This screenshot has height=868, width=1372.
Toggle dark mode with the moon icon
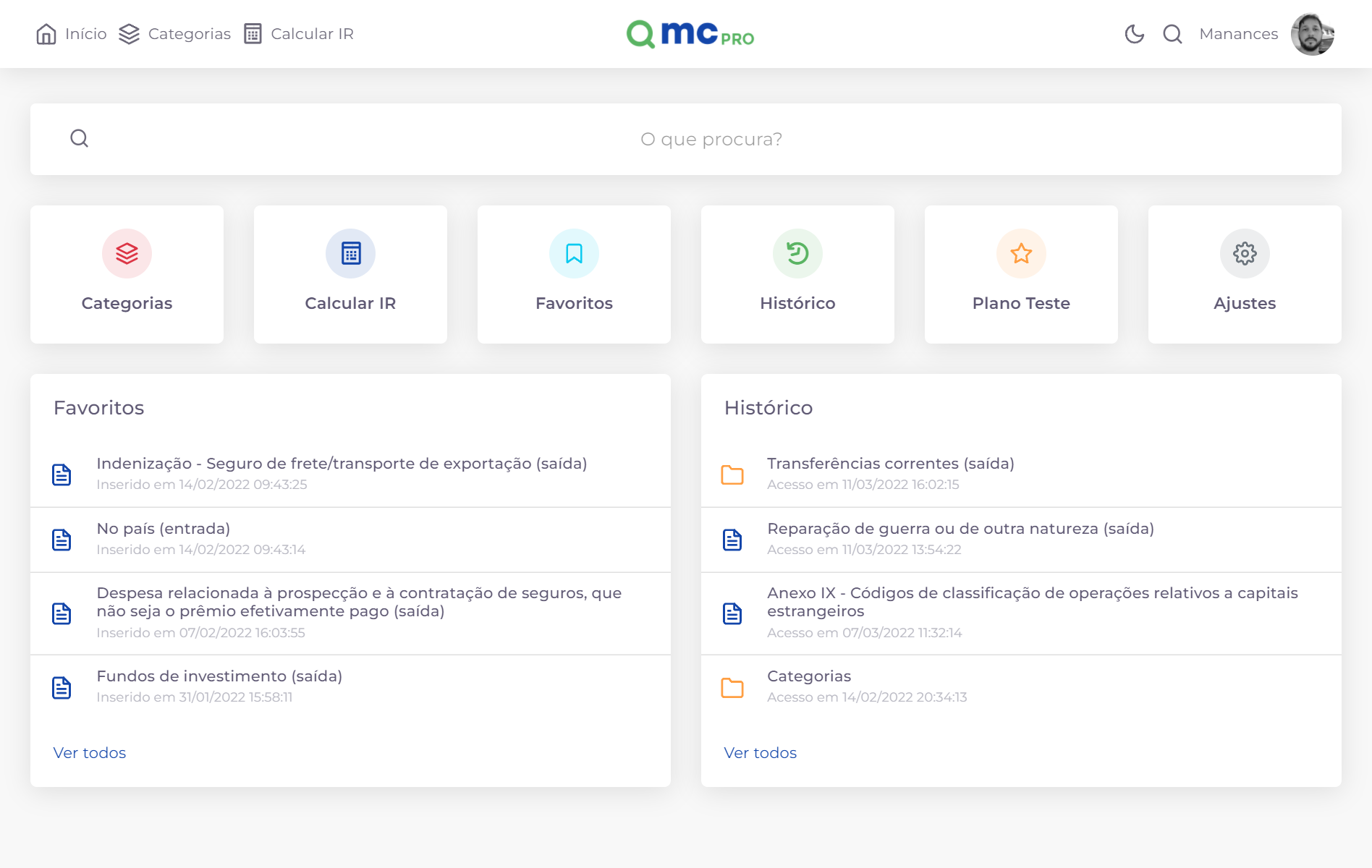(1134, 34)
